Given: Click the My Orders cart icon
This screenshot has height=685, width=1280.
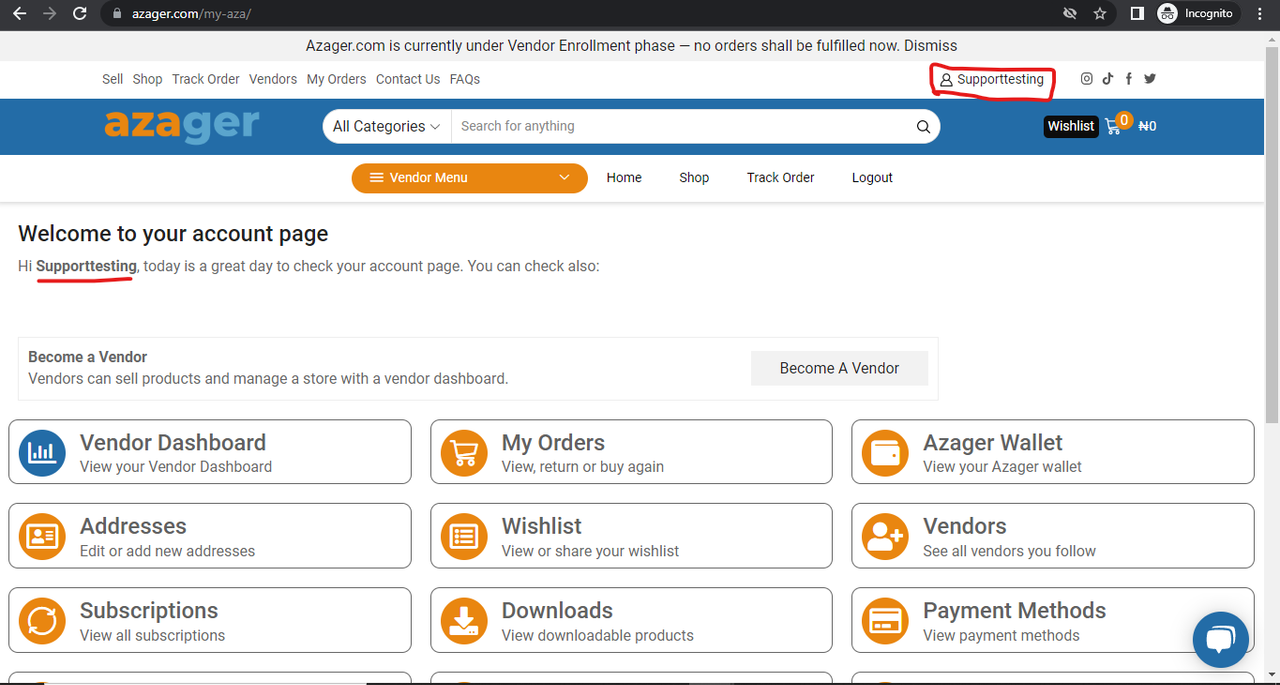Looking at the screenshot, I should click(x=464, y=452).
